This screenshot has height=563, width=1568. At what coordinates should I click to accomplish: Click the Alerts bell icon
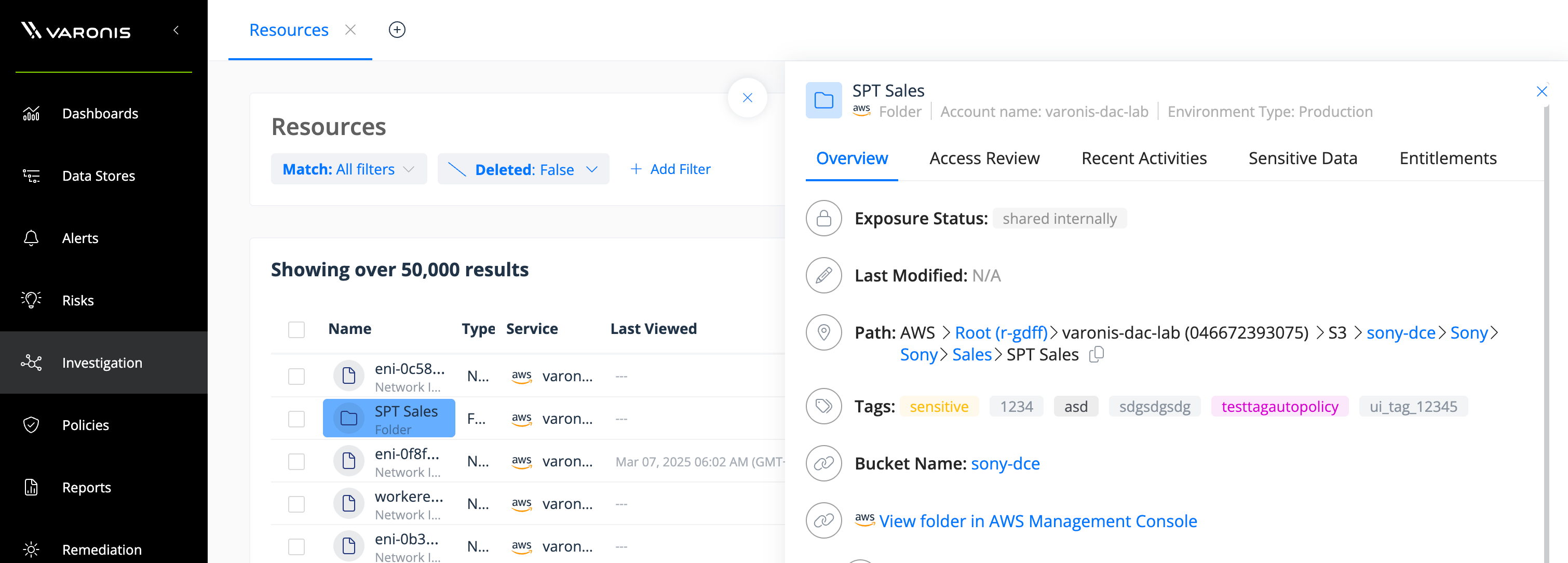31,238
